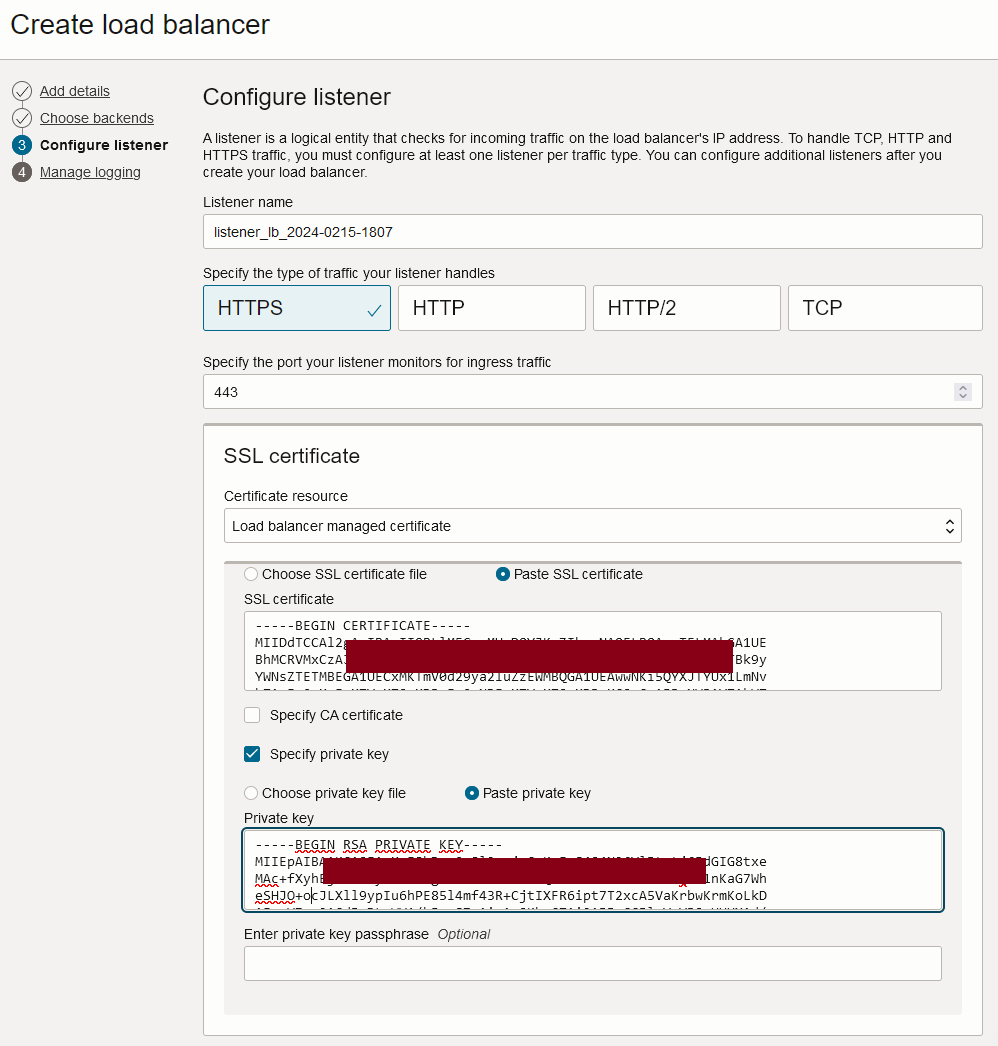Click inside the Private key text area
998x1046 pixels.
(592, 870)
